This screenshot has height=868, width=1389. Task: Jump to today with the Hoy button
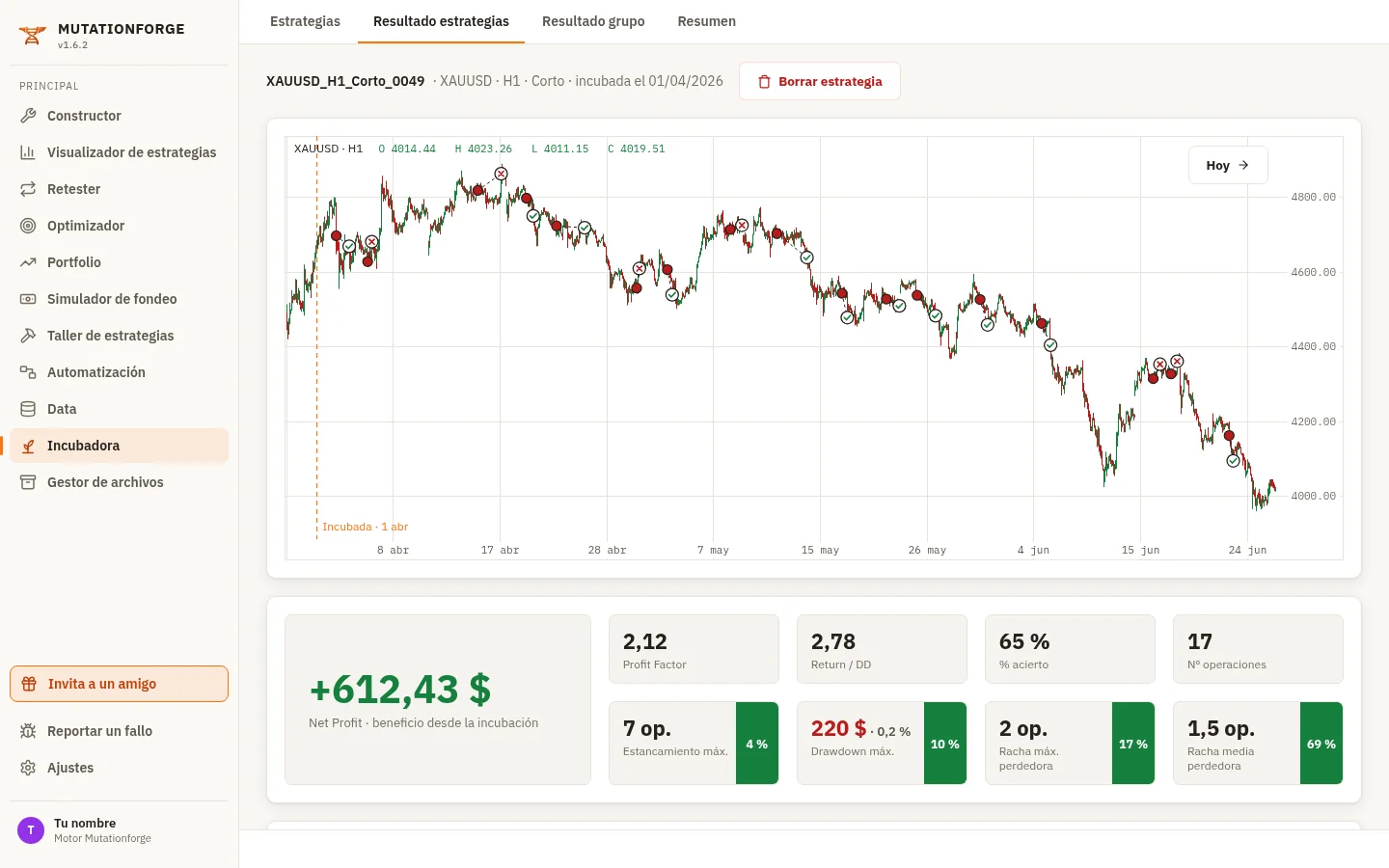click(x=1228, y=165)
